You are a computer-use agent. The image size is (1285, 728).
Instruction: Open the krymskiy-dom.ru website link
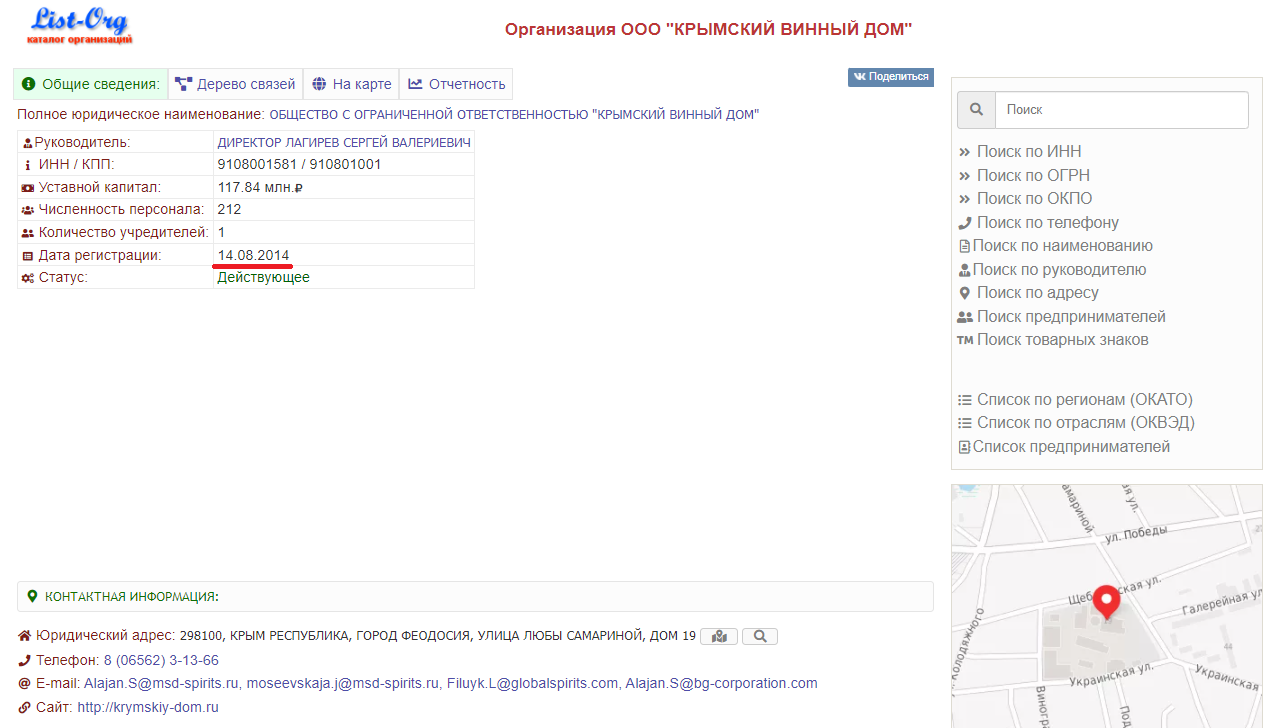pos(148,707)
